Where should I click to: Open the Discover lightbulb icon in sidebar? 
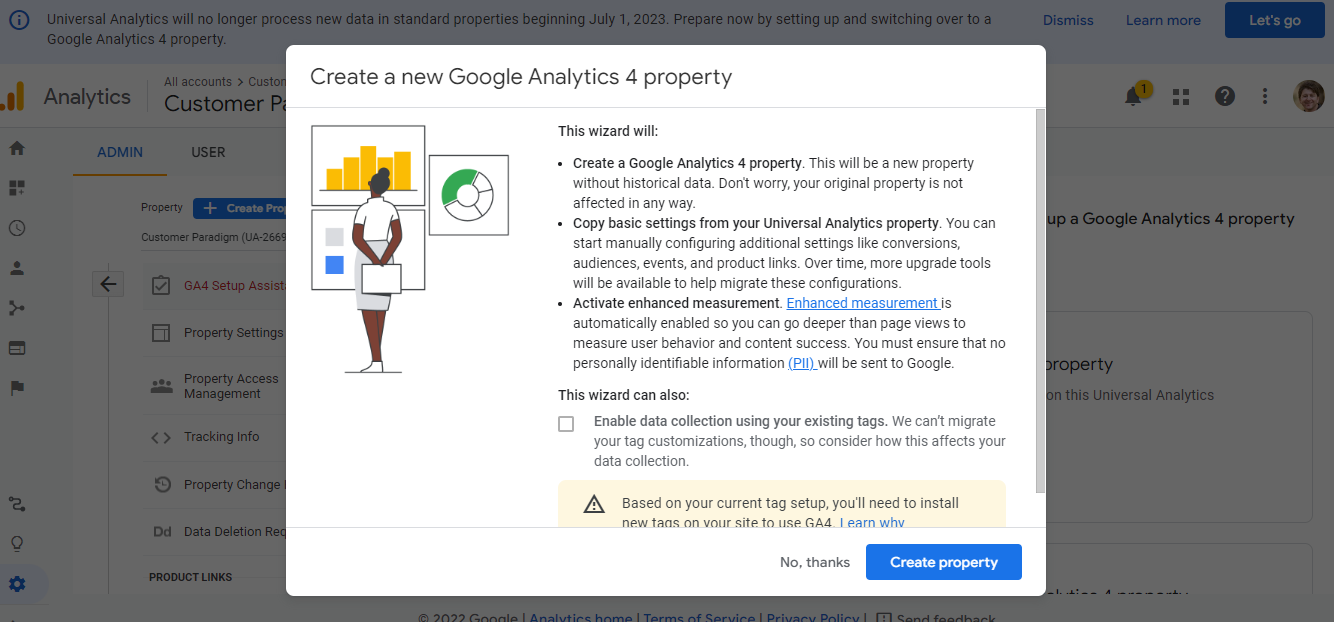tap(16, 543)
